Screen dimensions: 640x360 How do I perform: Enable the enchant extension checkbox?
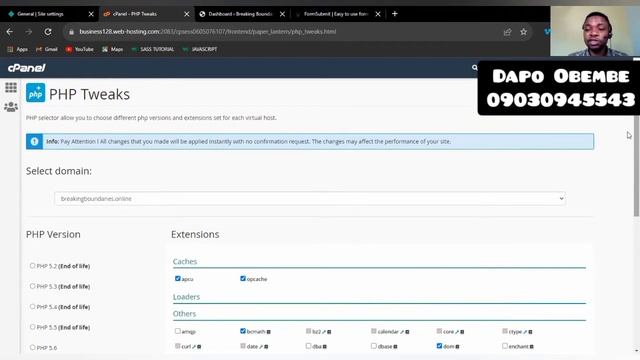505,346
